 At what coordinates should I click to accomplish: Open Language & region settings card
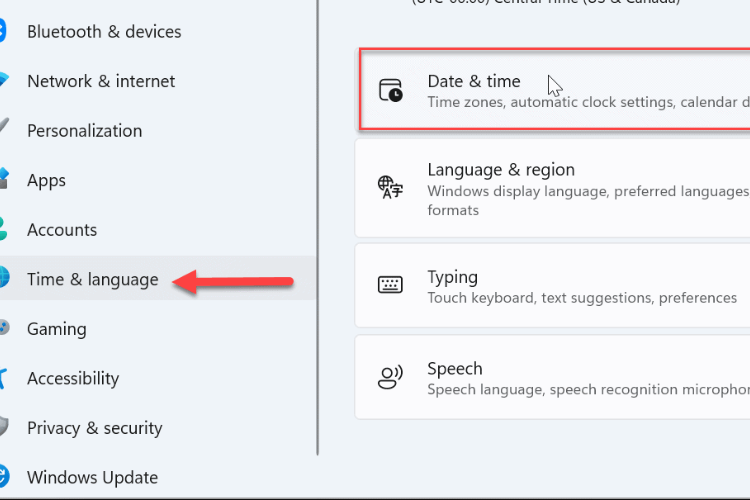coord(552,188)
